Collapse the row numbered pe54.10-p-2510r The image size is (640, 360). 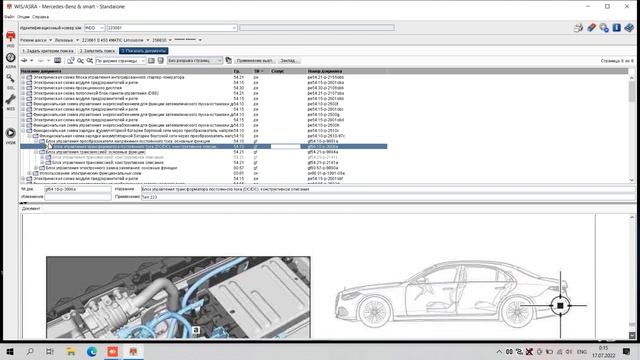tap(23, 131)
